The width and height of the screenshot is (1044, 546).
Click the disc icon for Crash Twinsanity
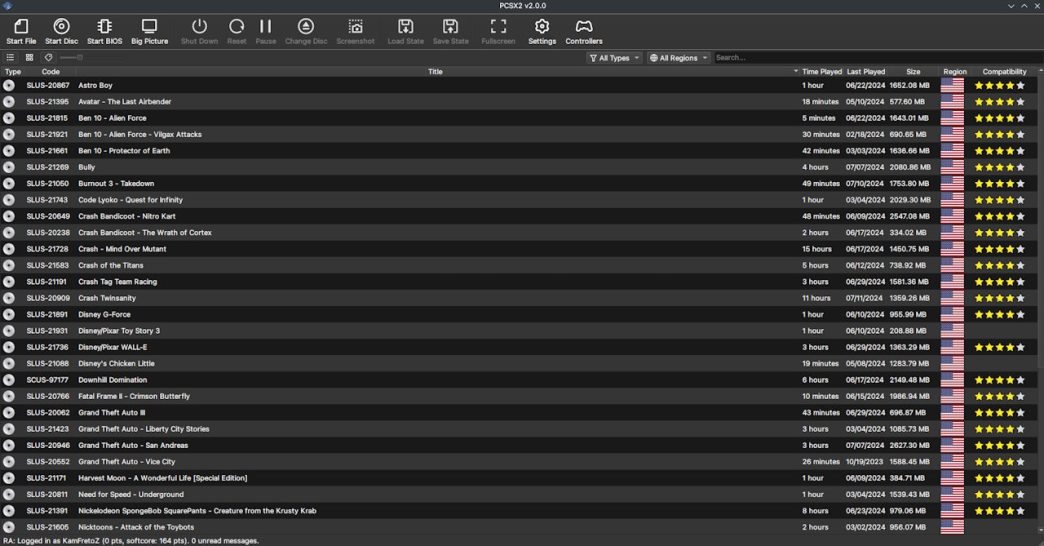point(9,298)
